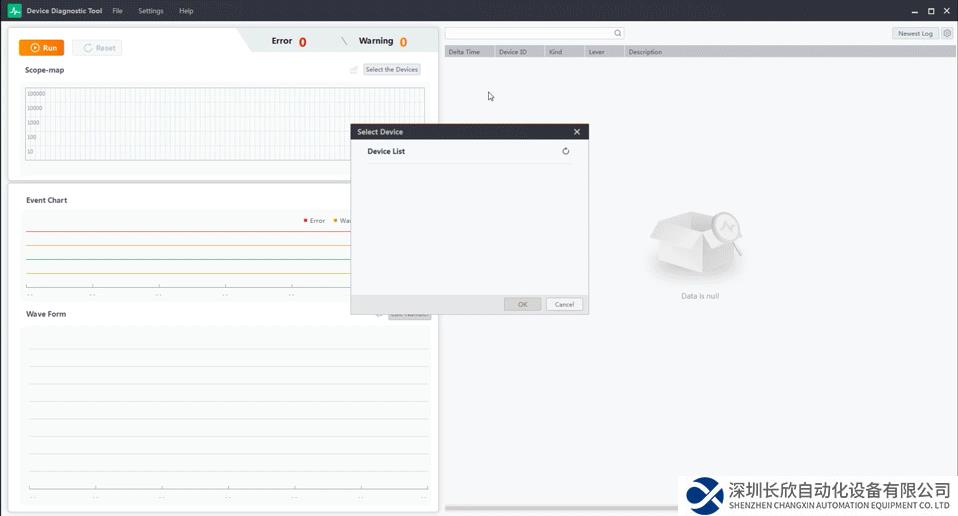Sort by Delta Time column header
The height and width of the screenshot is (516, 958).
(464, 52)
